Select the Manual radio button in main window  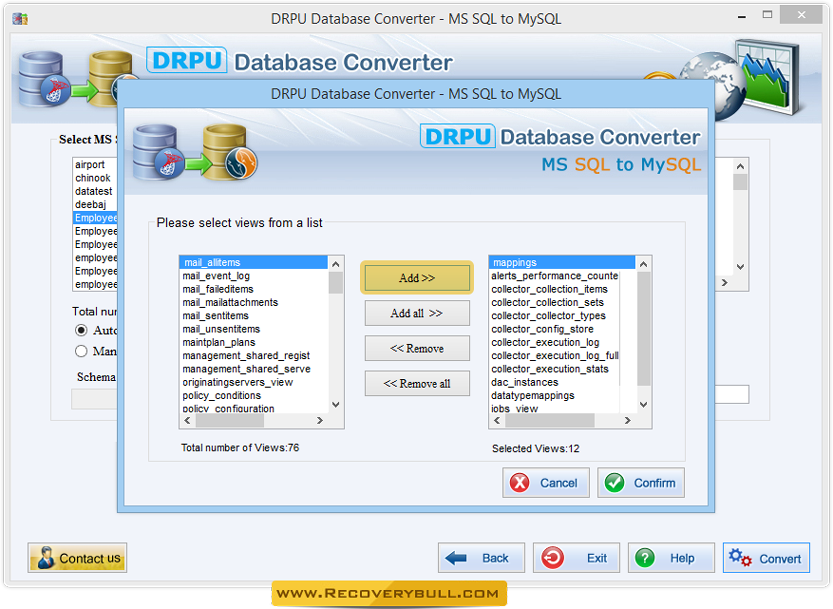click(81, 351)
